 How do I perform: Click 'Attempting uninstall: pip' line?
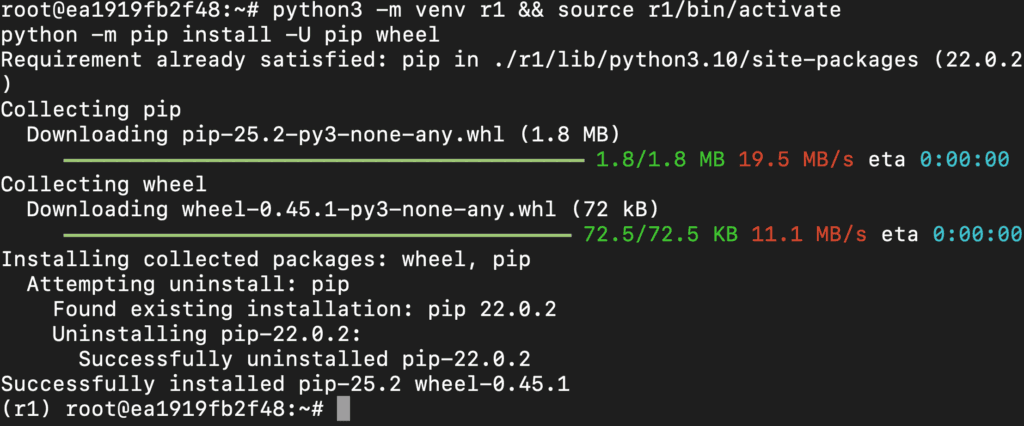coord(188,285)
